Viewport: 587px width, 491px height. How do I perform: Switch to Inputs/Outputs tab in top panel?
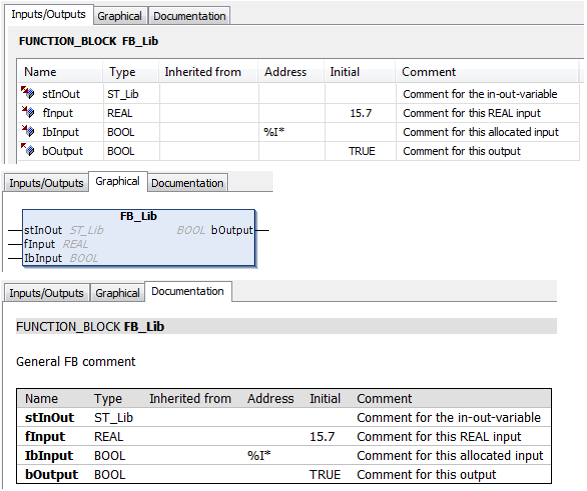click(x=48, y=15)
